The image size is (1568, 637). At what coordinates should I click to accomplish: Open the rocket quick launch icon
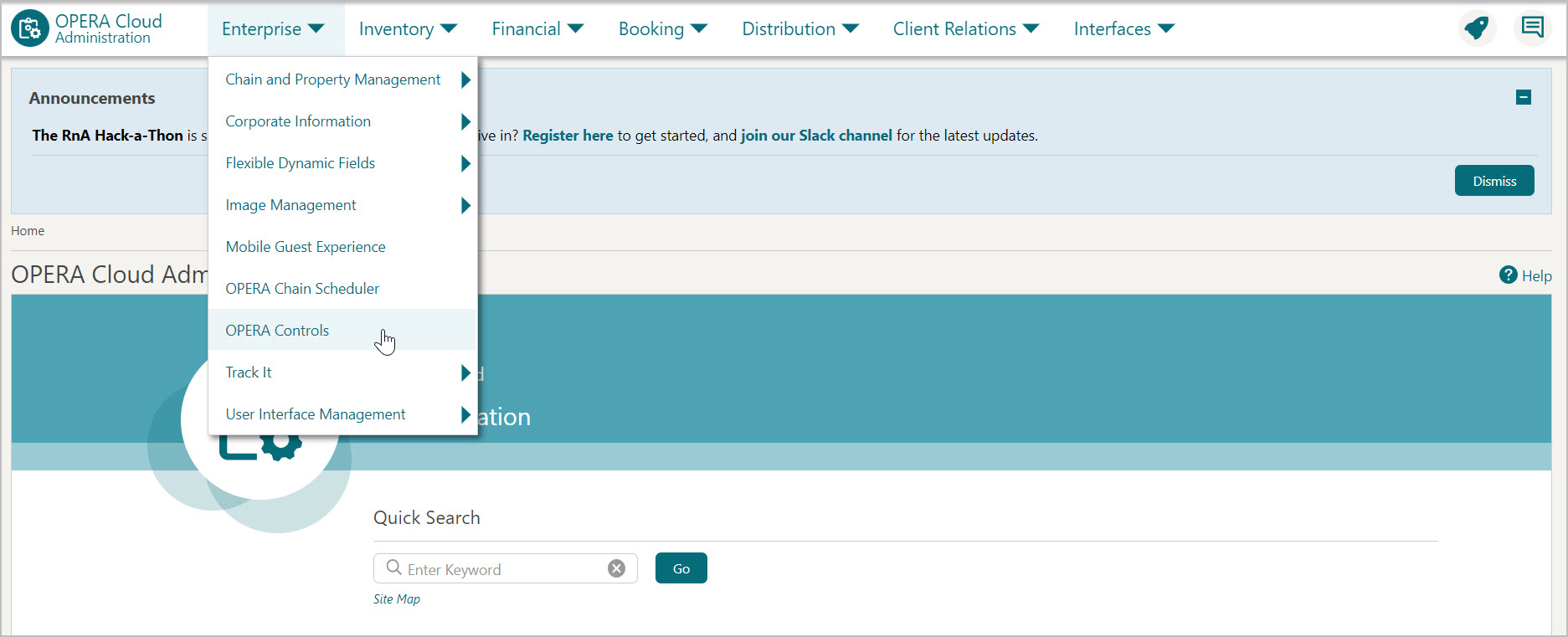(1477, 28)
